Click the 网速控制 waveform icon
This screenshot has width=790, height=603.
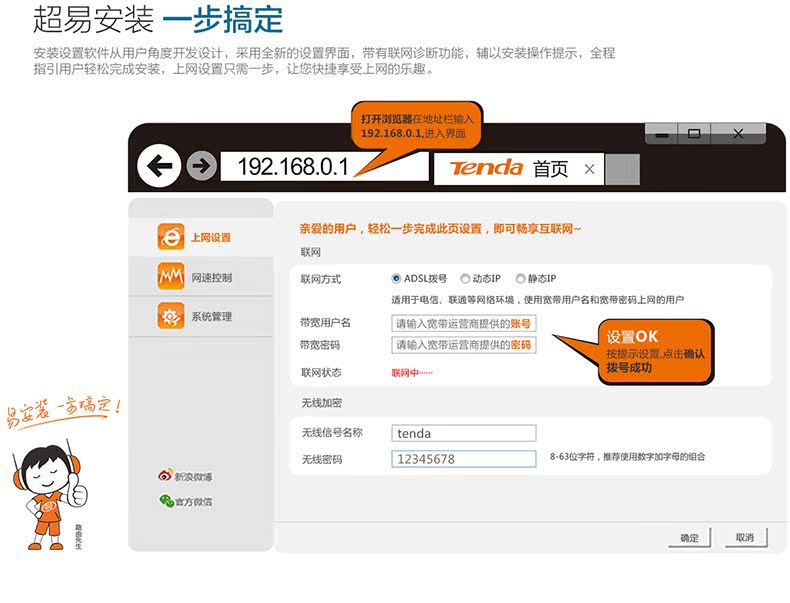tap(171, 277)
